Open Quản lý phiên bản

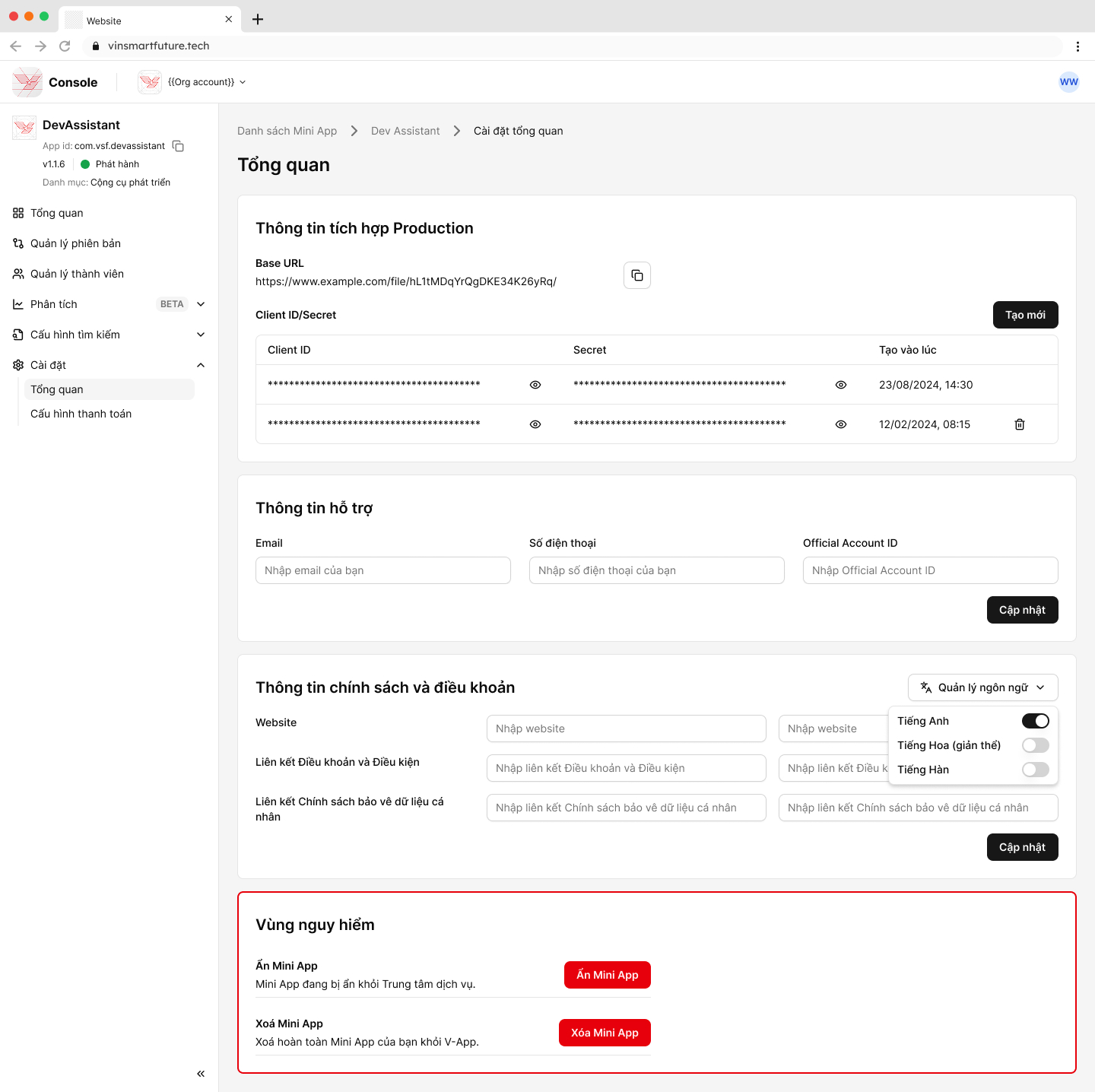(x=75, y=243)
